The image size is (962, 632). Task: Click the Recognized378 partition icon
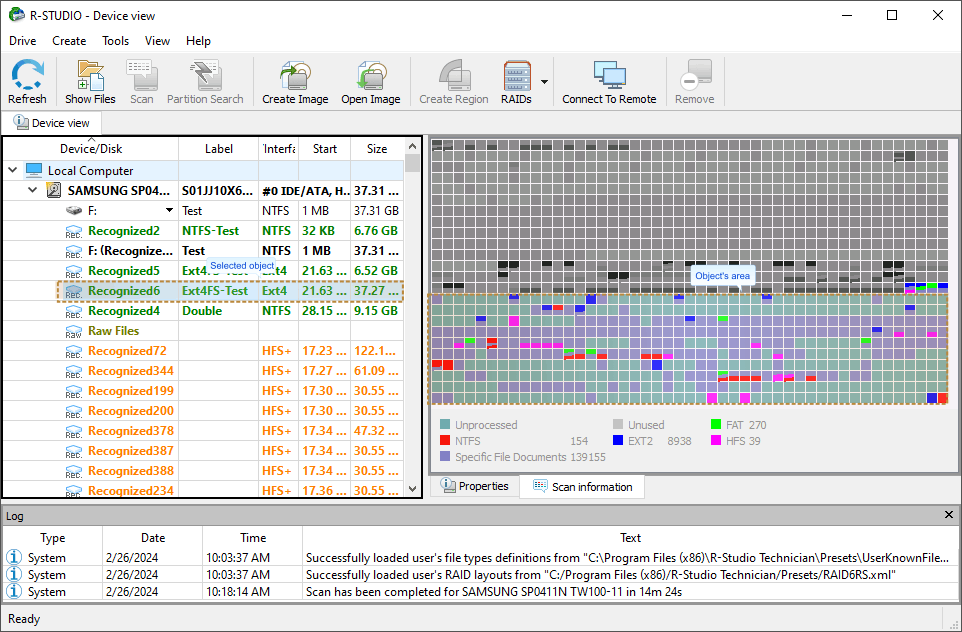pos(74,431)
